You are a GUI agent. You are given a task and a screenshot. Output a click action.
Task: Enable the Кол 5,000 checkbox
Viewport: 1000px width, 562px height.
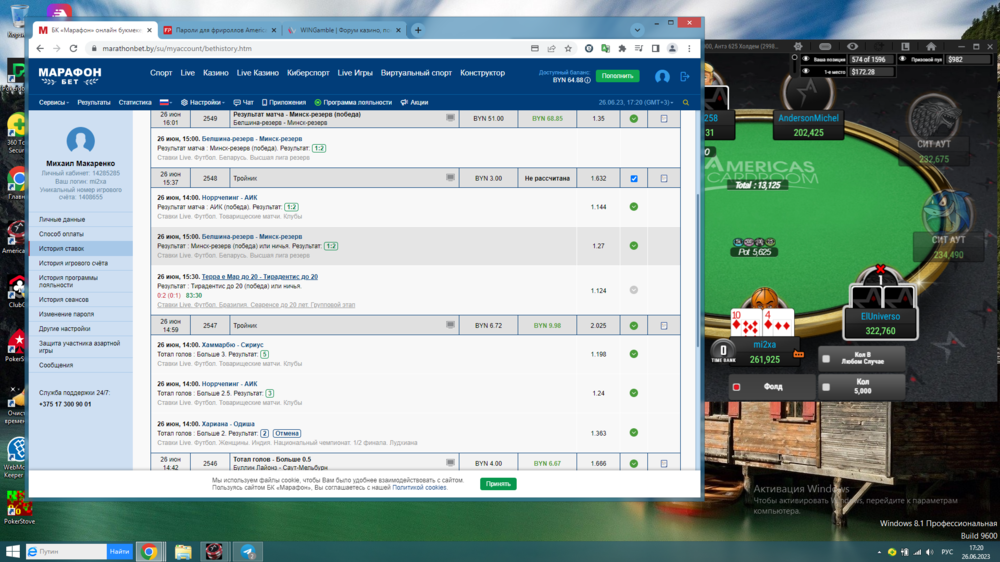click(826, 386)
